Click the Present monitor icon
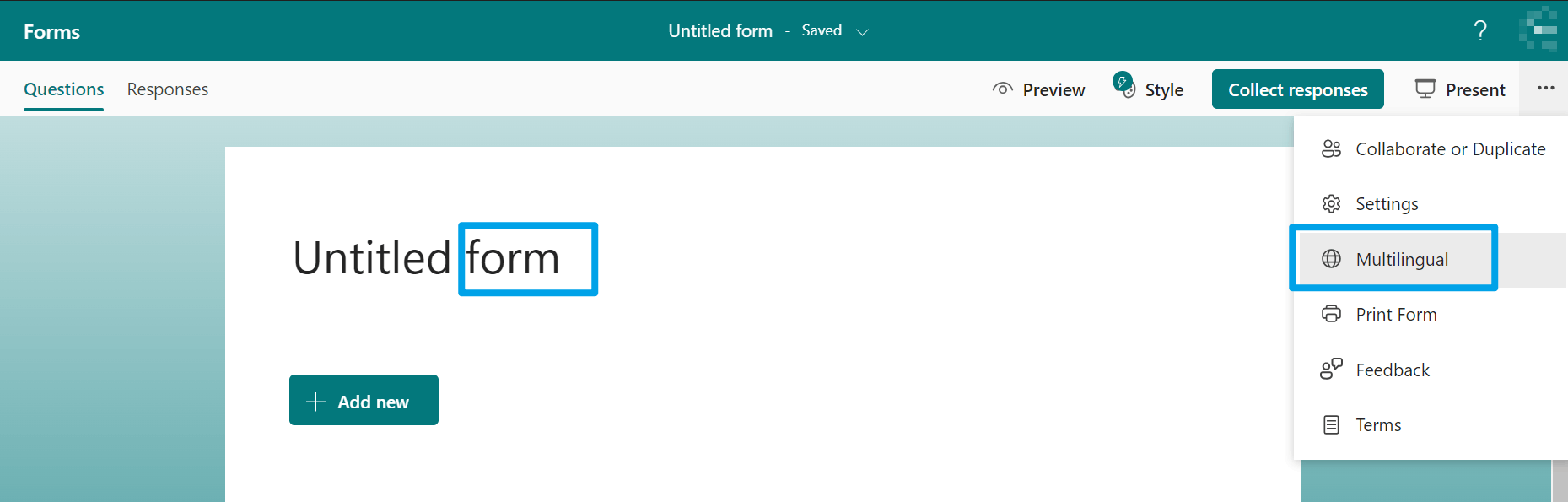The height and width of the screenshot is (502, 1568). (1425, 89)
